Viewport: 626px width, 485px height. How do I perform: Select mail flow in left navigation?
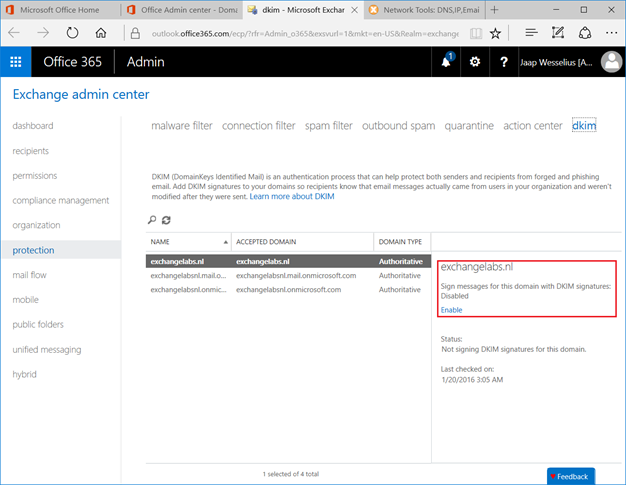coord(30,275)
